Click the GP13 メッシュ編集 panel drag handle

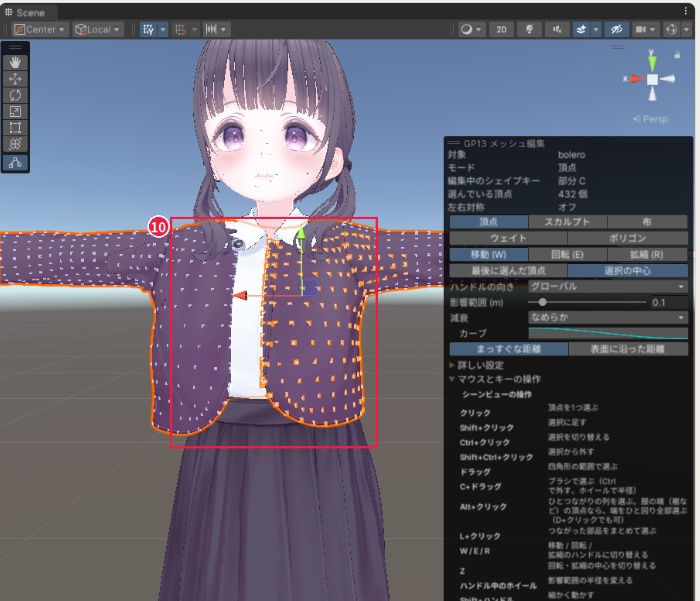tap(454, 143)
